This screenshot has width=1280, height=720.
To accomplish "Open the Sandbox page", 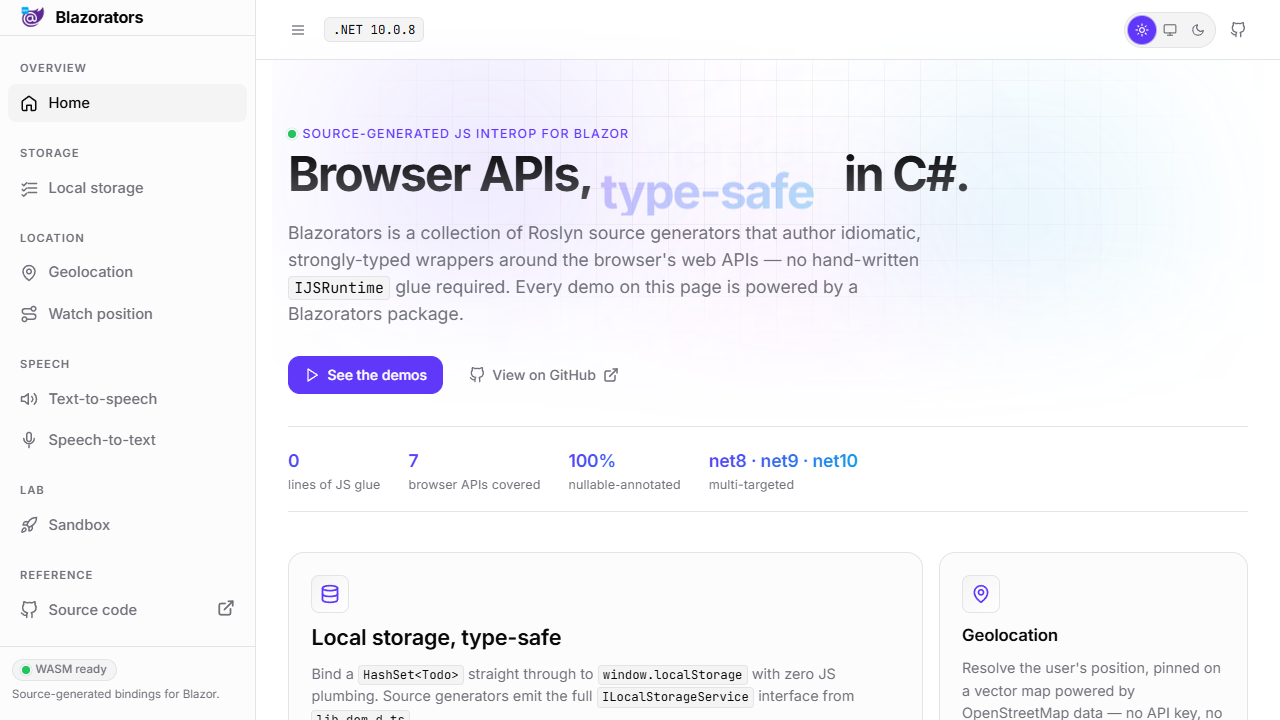I will pyautogui.click(x=127, y=525).
